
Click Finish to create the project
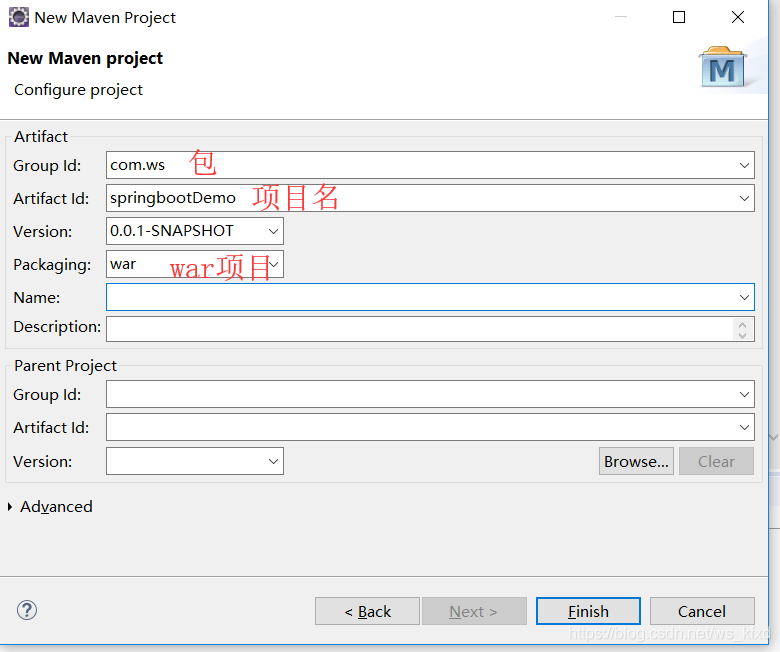tap(588, 611)
